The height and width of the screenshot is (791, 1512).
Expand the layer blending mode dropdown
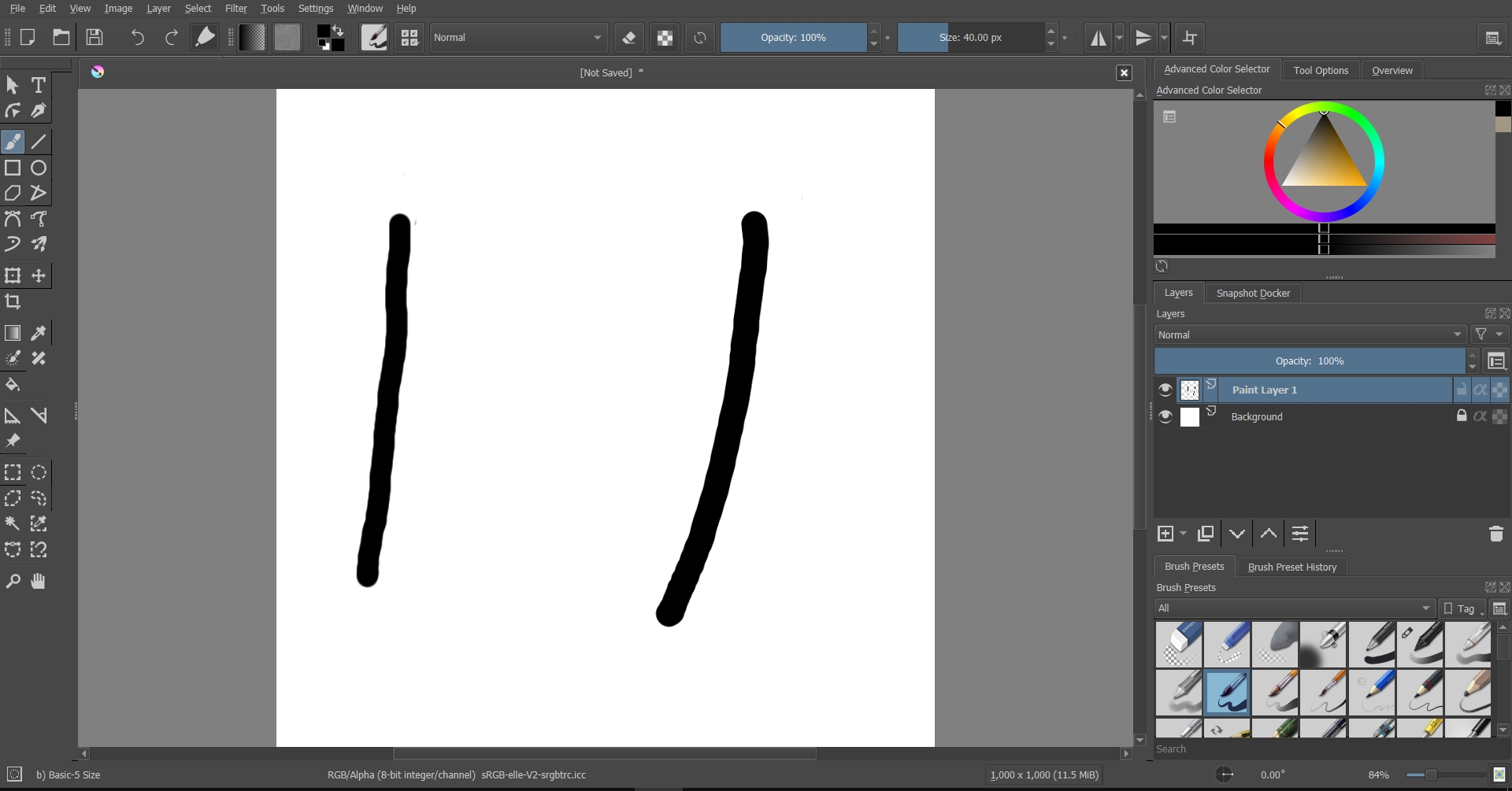pos(1310,335)
